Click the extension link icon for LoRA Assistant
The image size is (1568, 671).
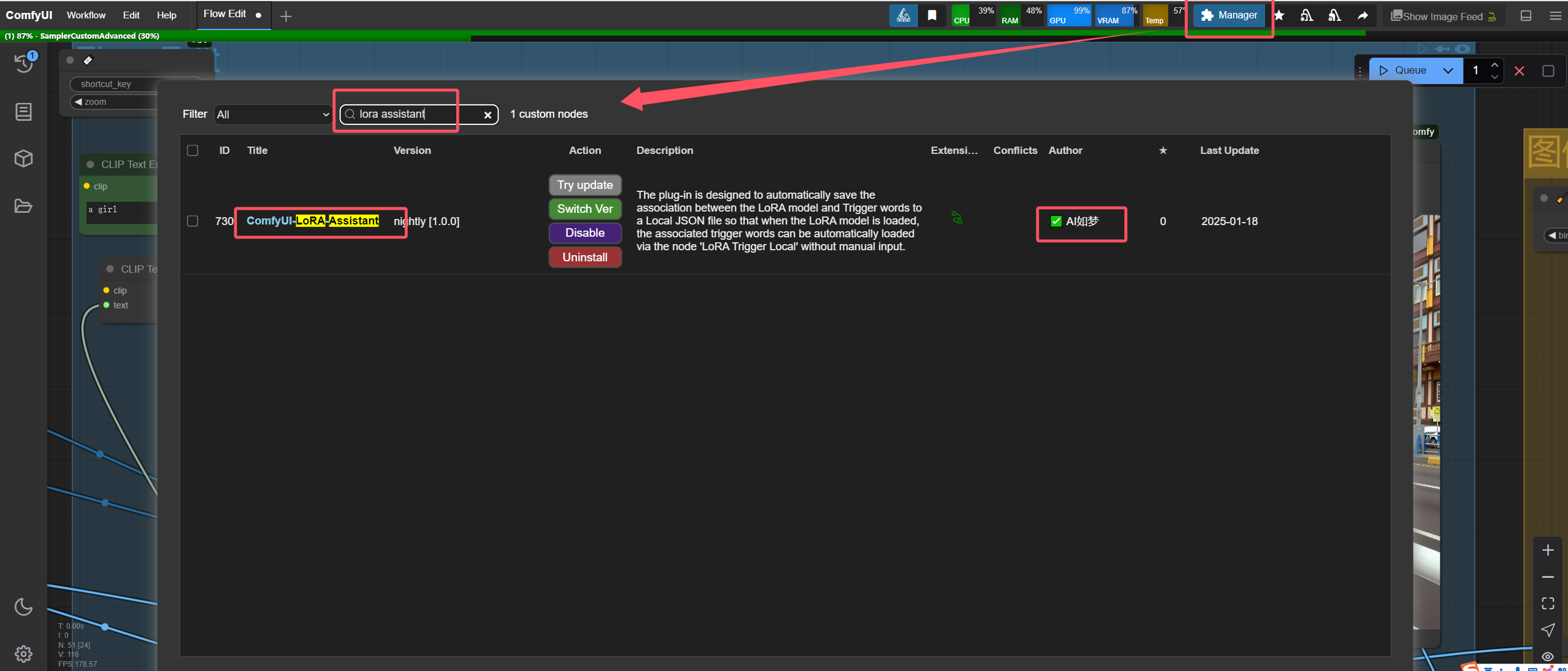coord(957,218)
